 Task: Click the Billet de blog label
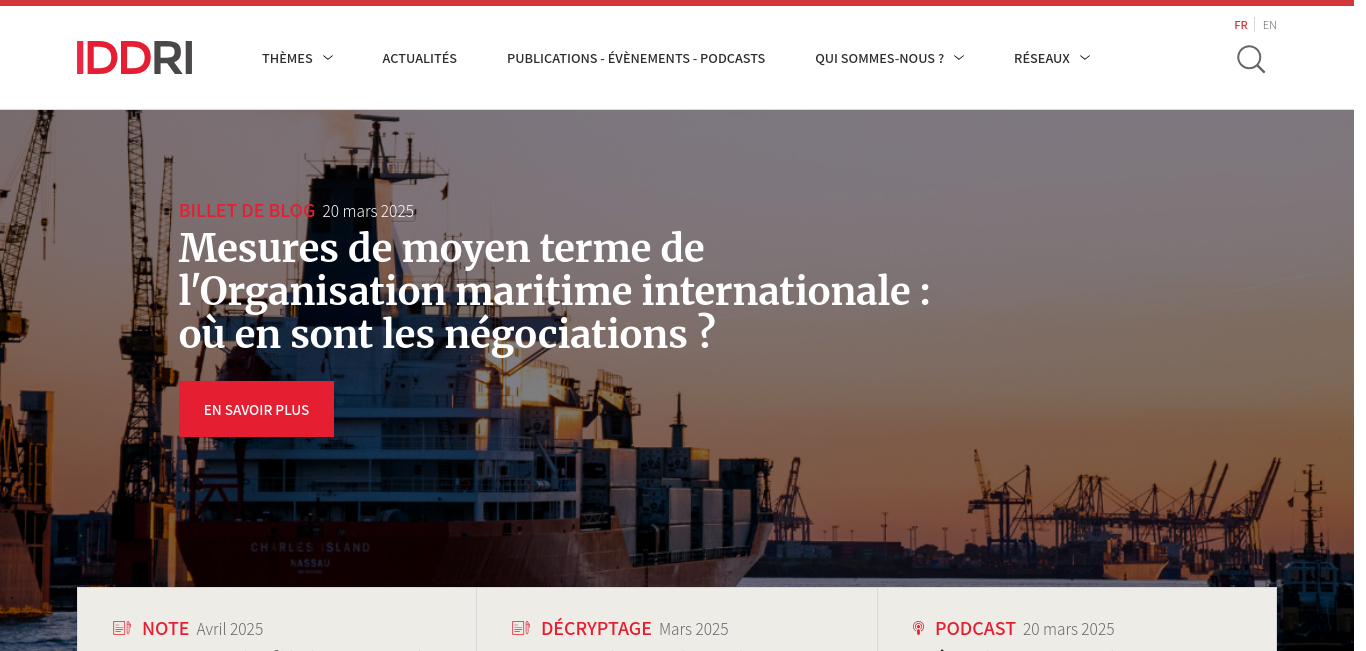point(247,210)
